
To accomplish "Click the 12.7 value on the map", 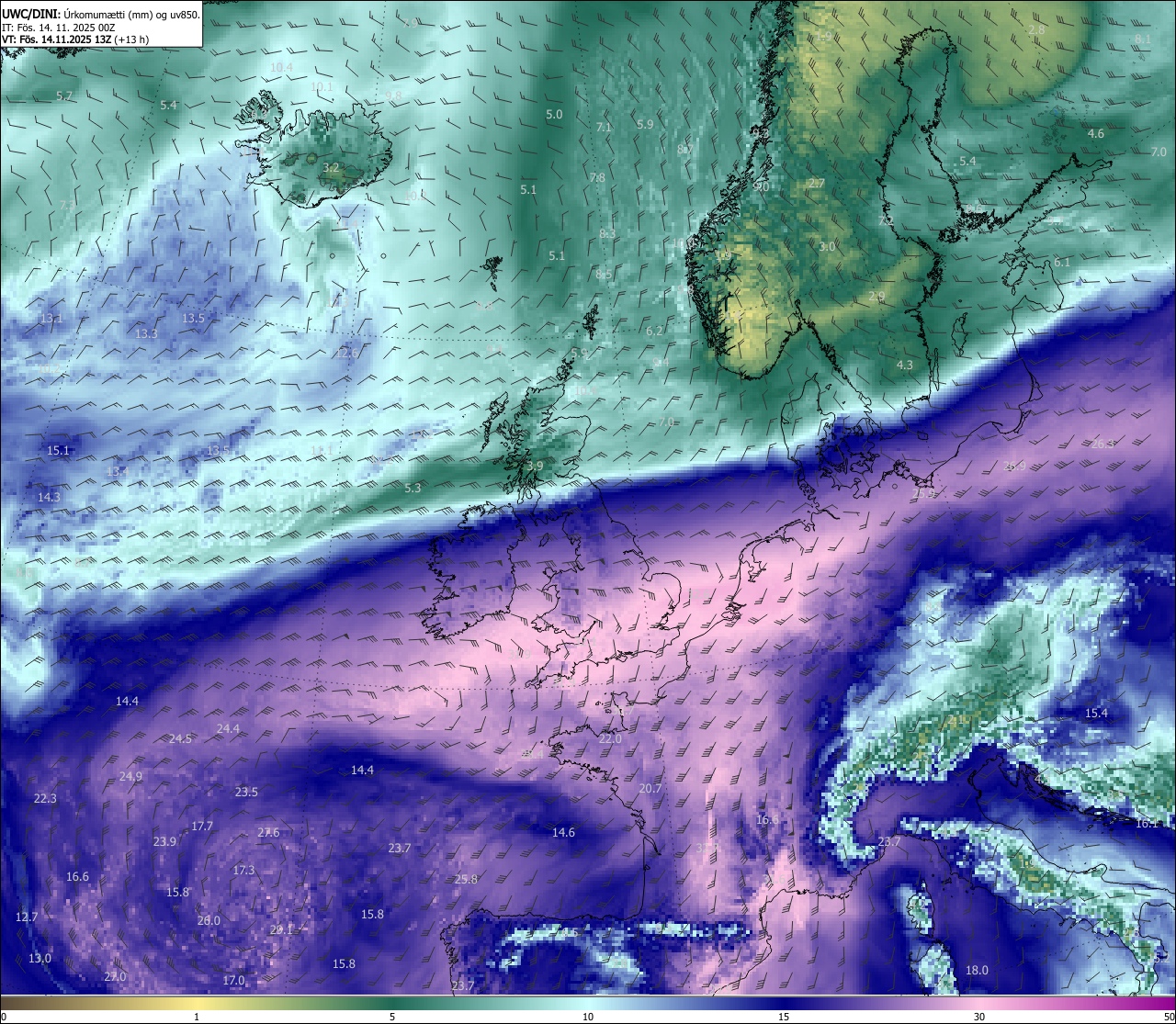I will pos(27,917).
